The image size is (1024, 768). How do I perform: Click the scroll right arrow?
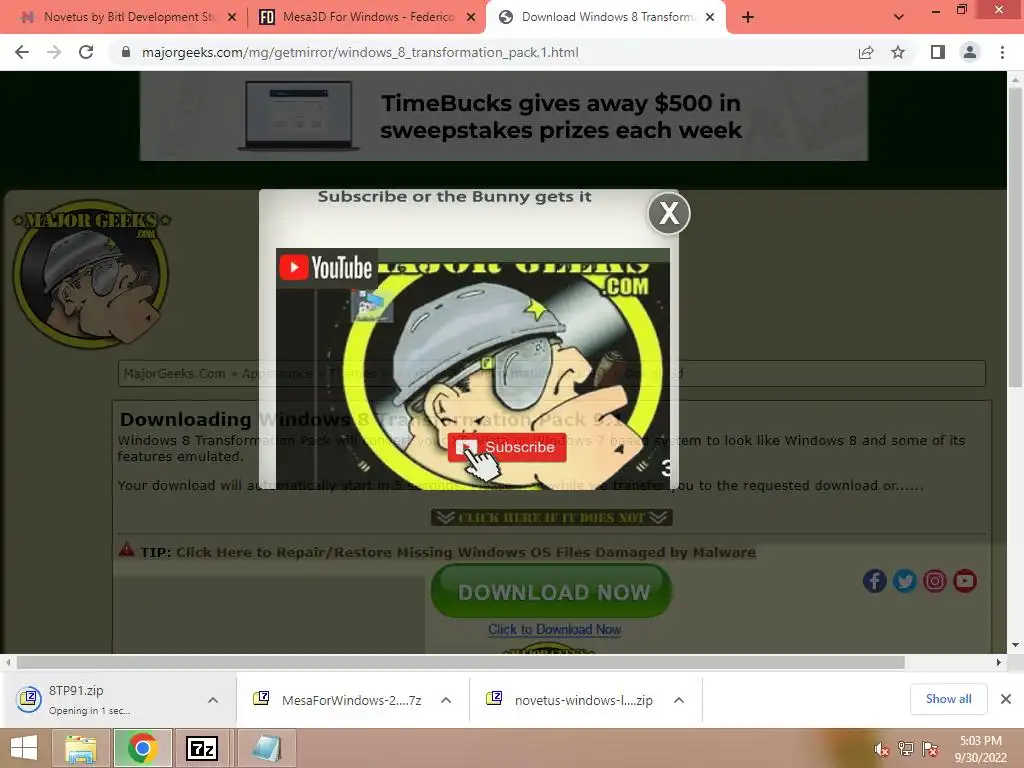(x=998, y=663)
